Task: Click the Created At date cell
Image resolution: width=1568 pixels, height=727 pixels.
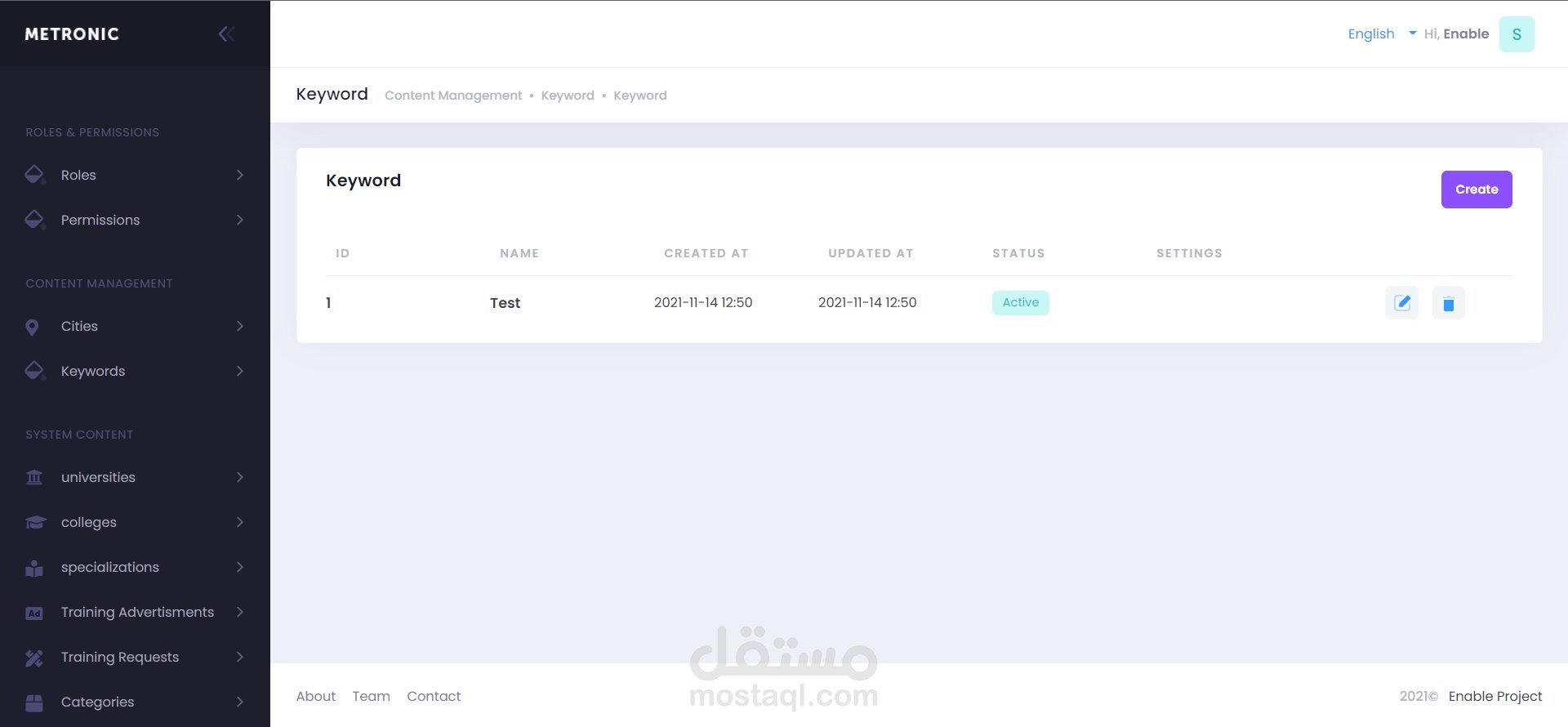Action: [x=703, y=302]
